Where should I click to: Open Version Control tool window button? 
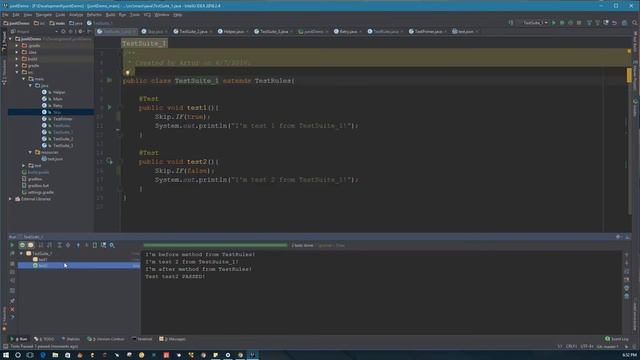[106, 339]
